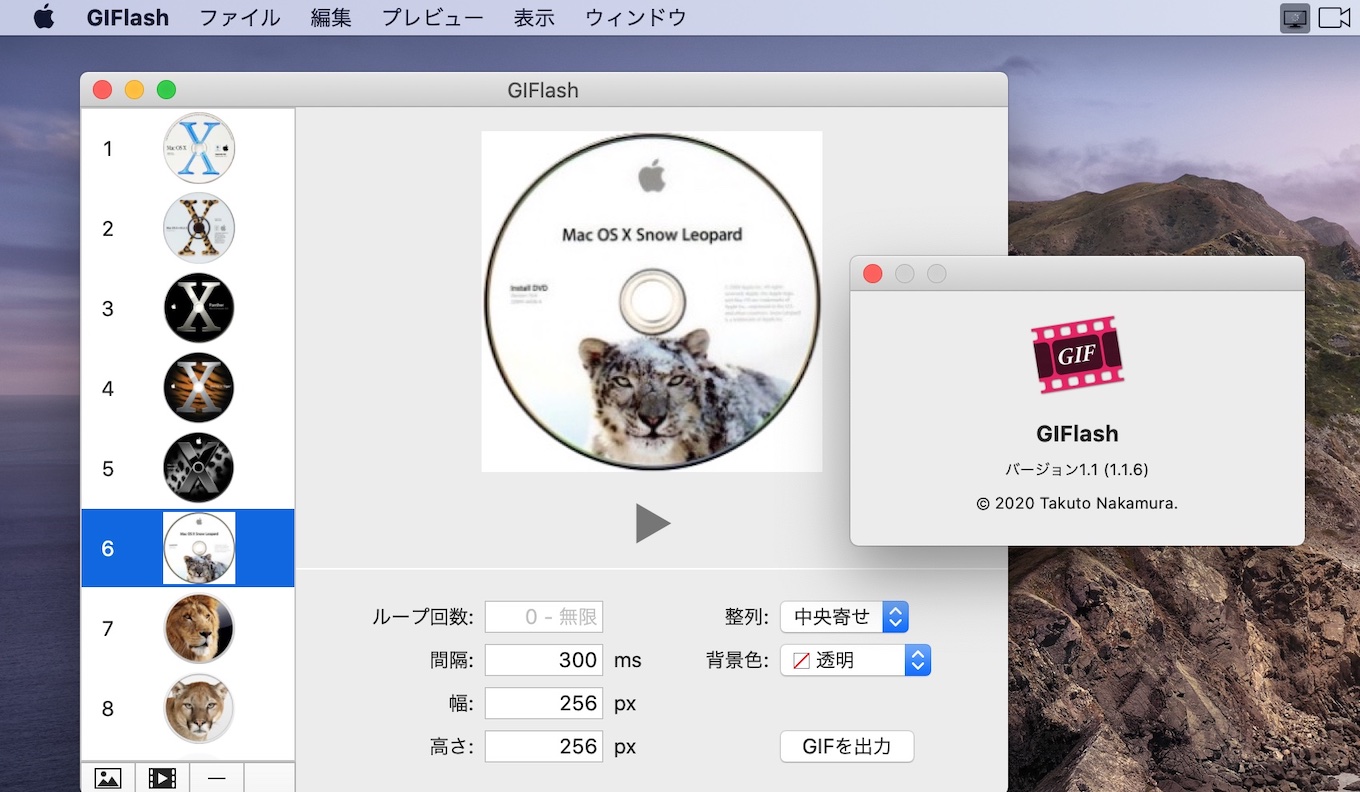
Task: Play the GIF preview
Action: (x=652, y=523)
